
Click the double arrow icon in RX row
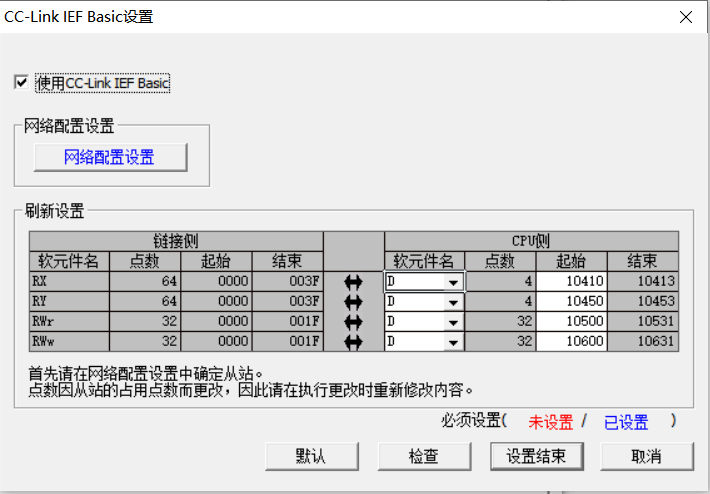coord(353,282)
